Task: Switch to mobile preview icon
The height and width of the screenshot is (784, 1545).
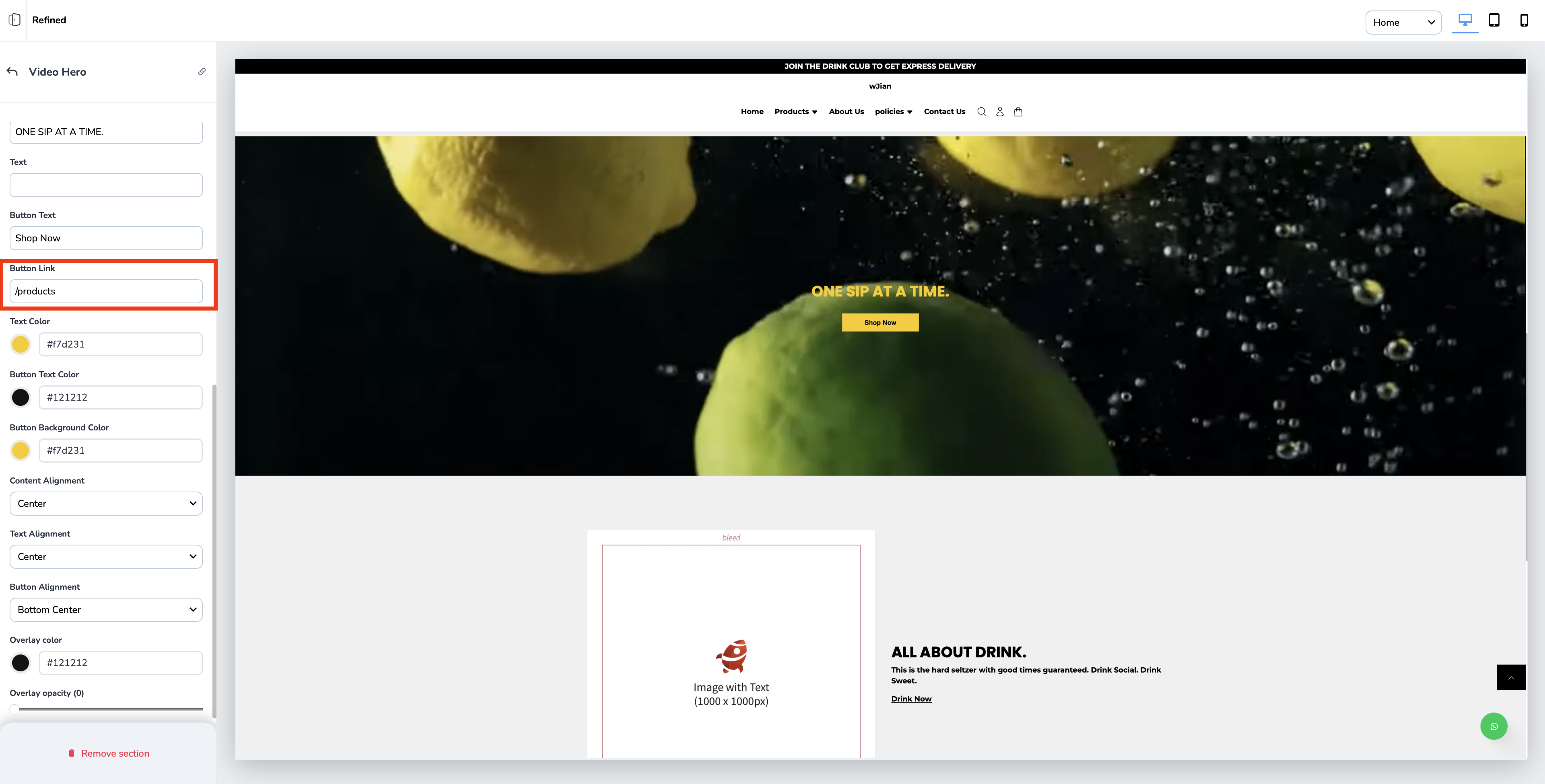Action: click(x=1523, y=21)
